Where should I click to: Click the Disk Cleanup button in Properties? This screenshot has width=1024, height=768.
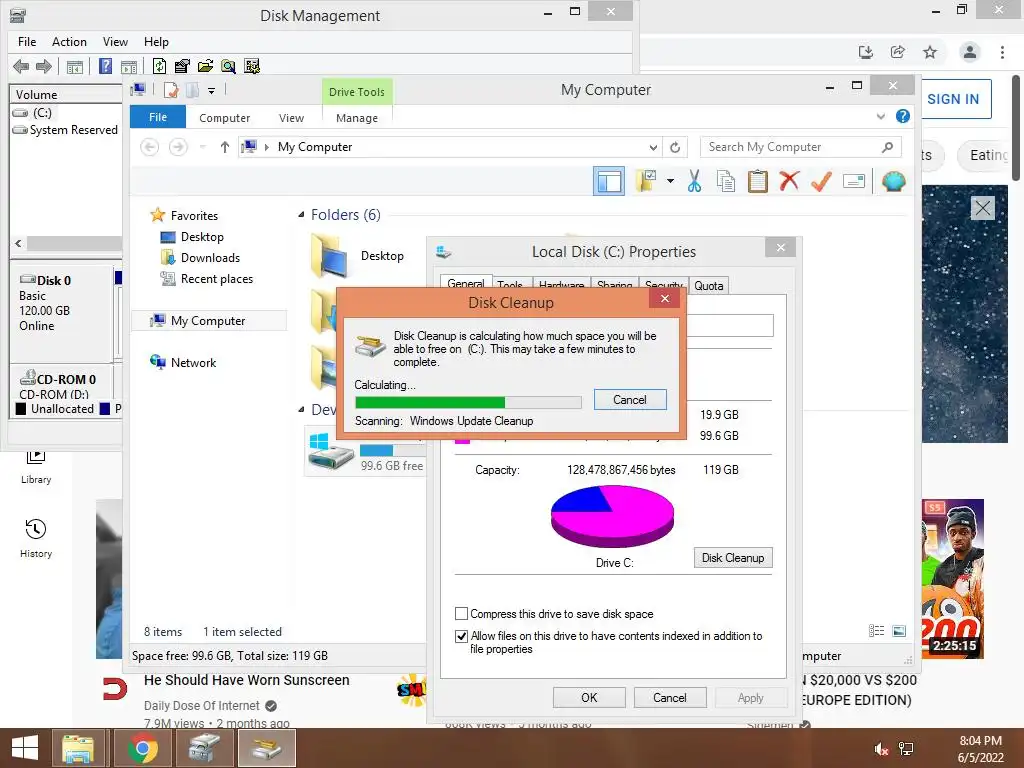[x=733, y=558]
